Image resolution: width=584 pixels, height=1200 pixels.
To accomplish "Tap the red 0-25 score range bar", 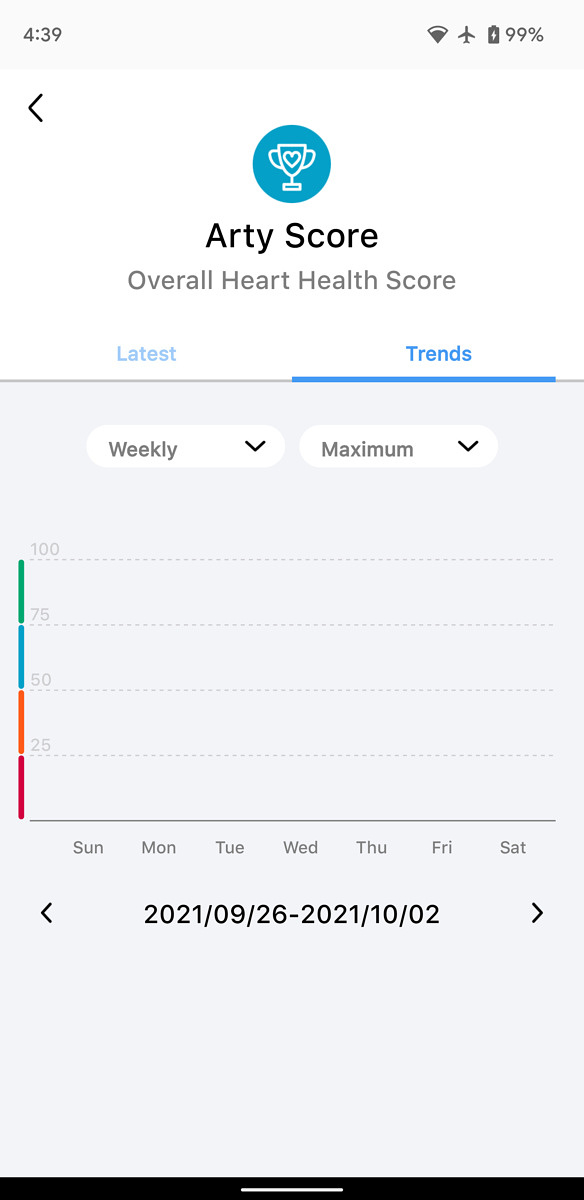I will click(21, 787).
